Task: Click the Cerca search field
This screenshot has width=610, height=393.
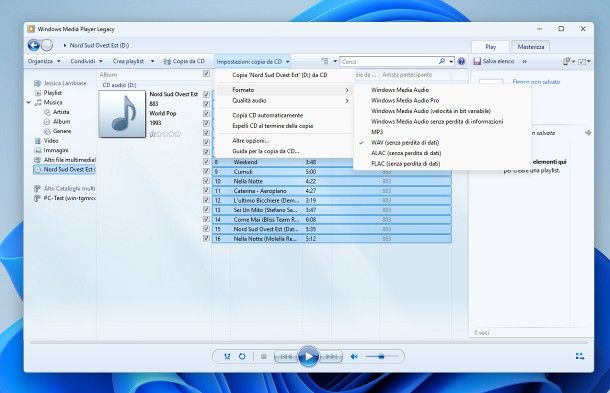Action: click(x=389, y=61)
